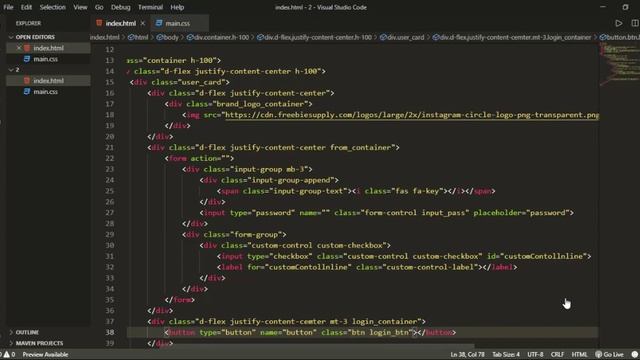Click the CSS icon beside main.css in folder 2
This screenshot has height=360, width=640.
(27, 91)
